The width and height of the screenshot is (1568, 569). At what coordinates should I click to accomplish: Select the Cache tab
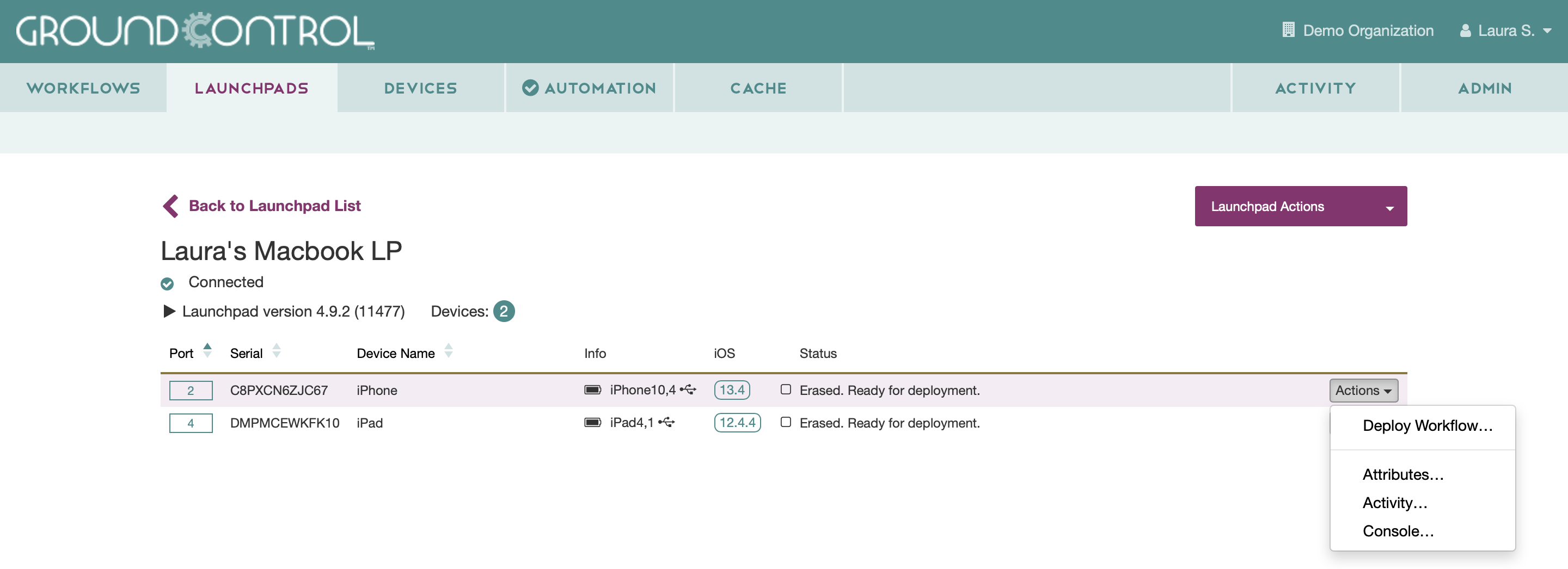point(758,88)
